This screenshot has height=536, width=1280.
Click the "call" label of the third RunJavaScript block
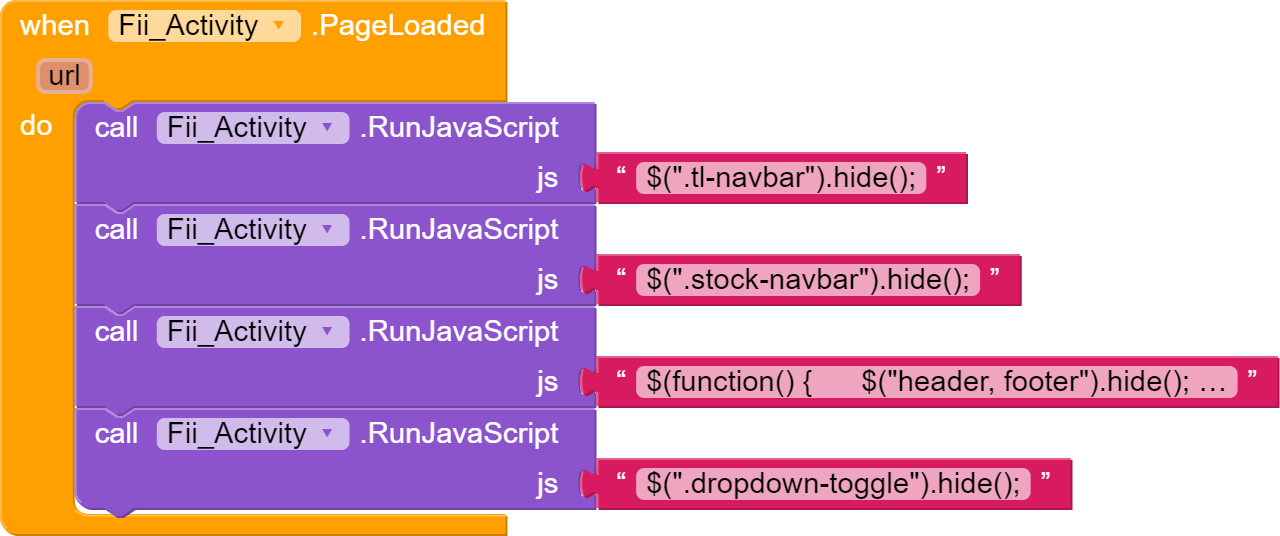[x=116, y=332]
